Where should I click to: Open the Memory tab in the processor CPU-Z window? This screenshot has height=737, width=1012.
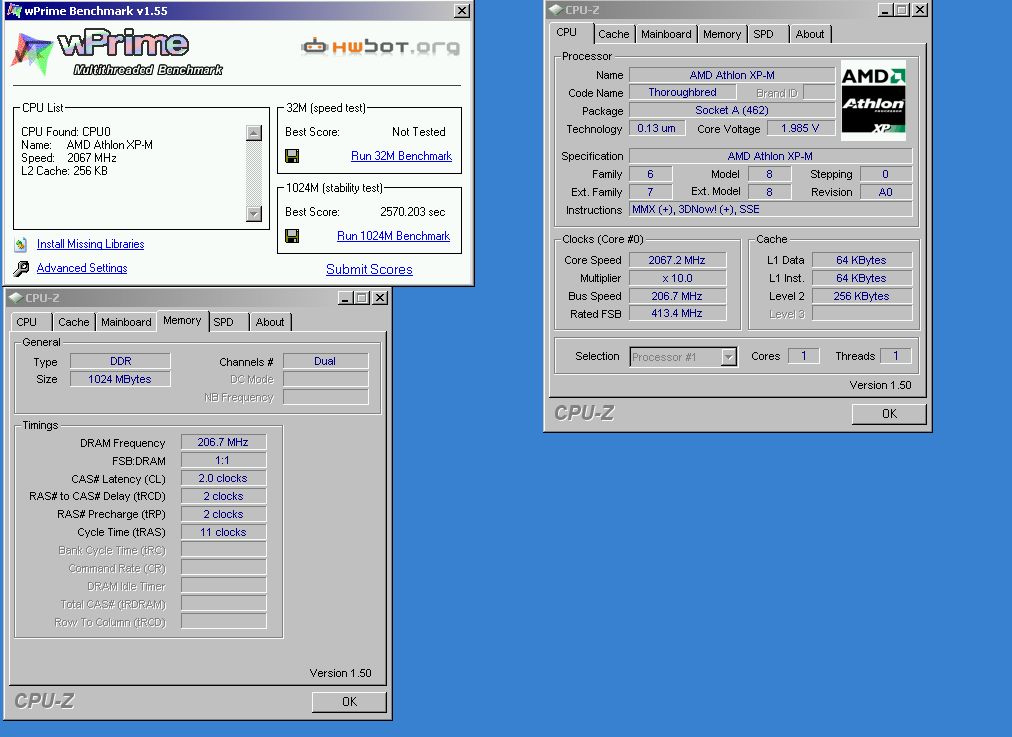722,34
